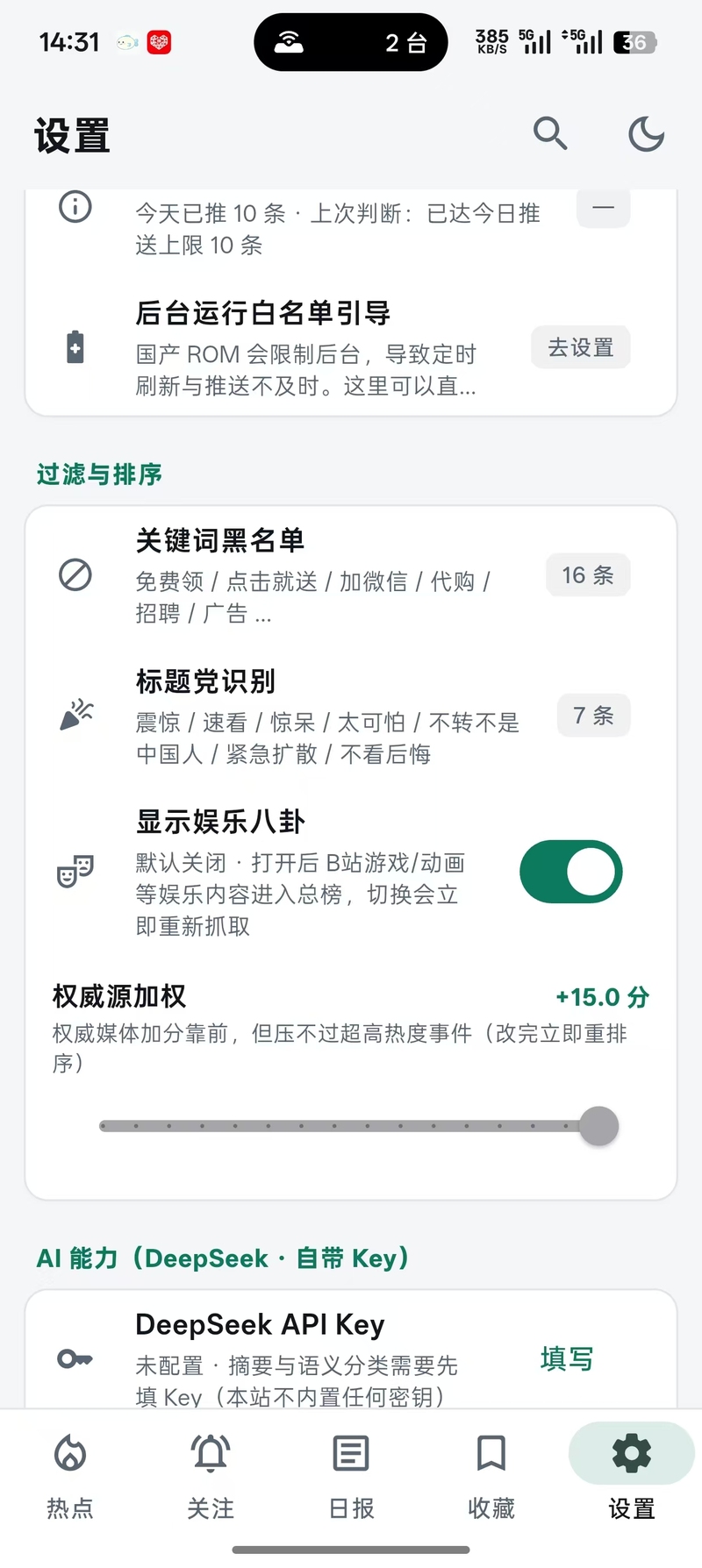The height and width of the screenshot is (1568, 702).
Task: Tap the red app icon in status bar
Action: (x=159, y=42)
